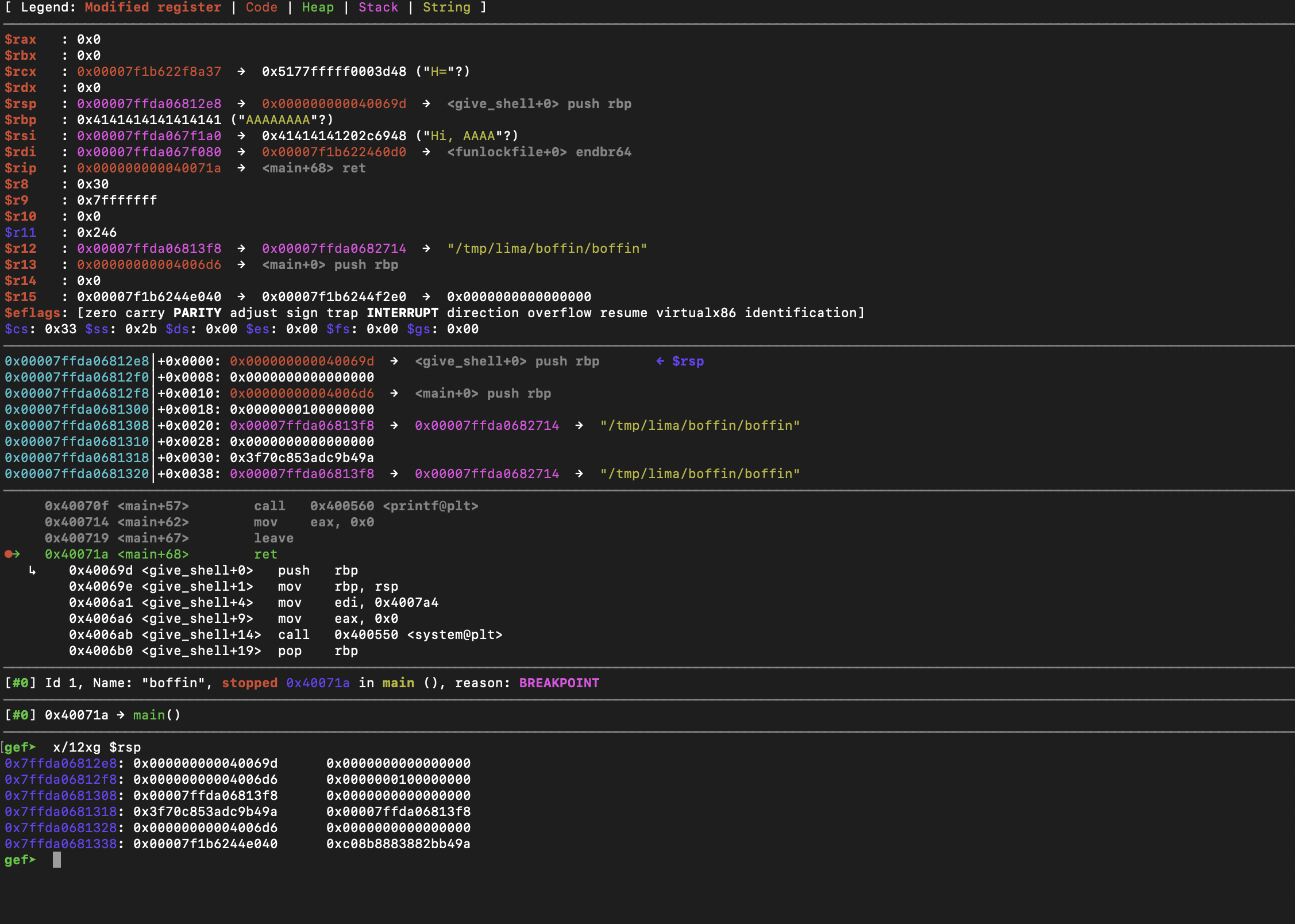
Task: Click the $r10 register label
Action: click(x=21, y=217)
